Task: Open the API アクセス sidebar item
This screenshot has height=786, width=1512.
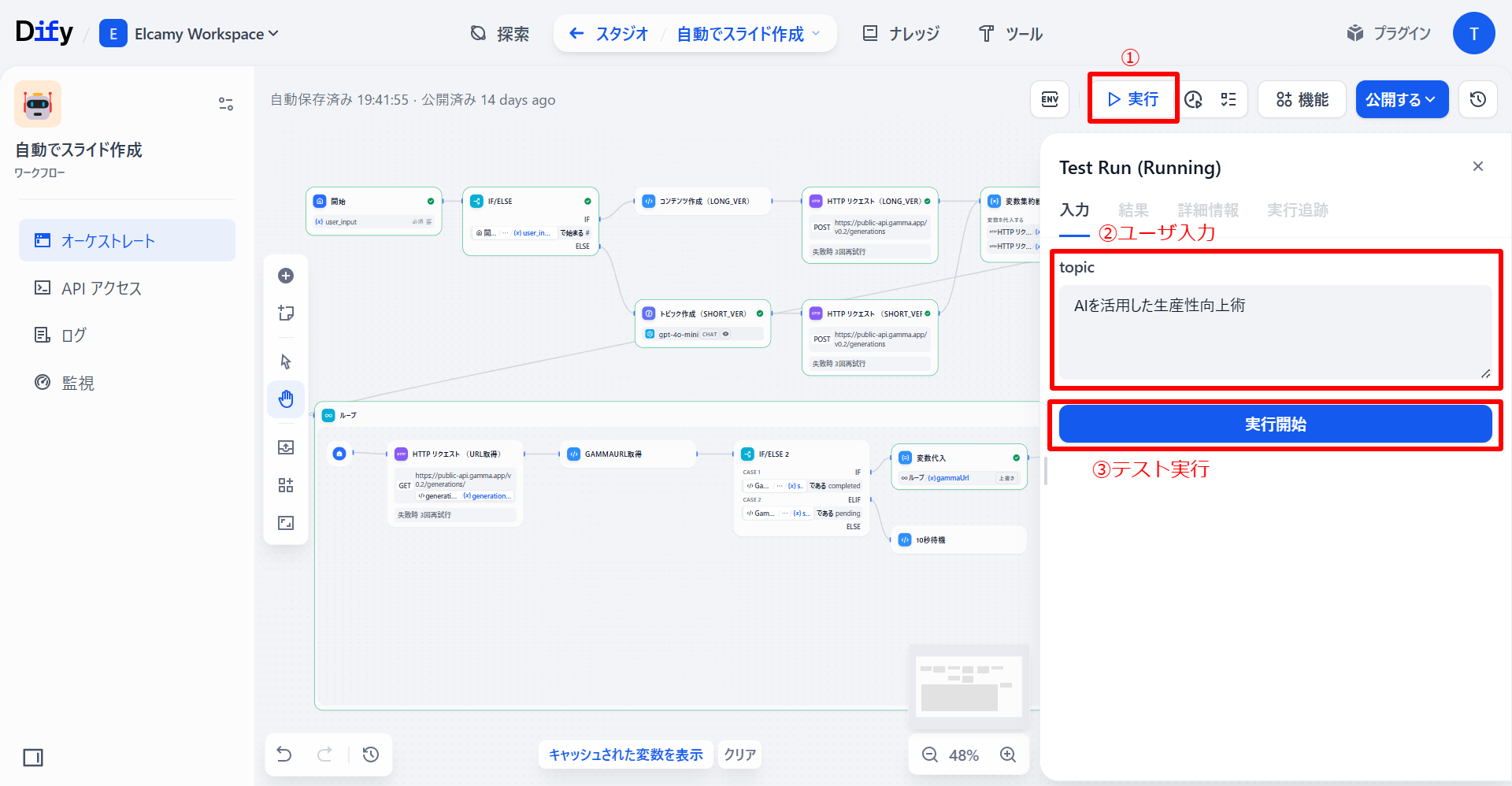Action: point(101,288)
